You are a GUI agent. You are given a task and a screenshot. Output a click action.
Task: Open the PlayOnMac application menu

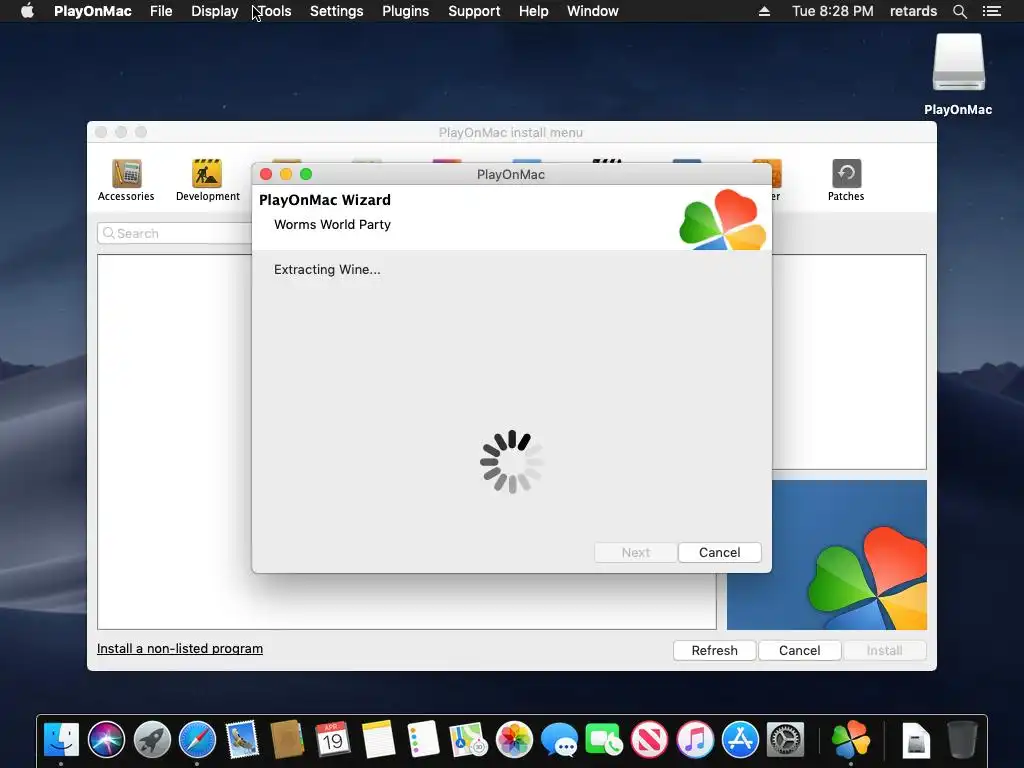point(93,11)
